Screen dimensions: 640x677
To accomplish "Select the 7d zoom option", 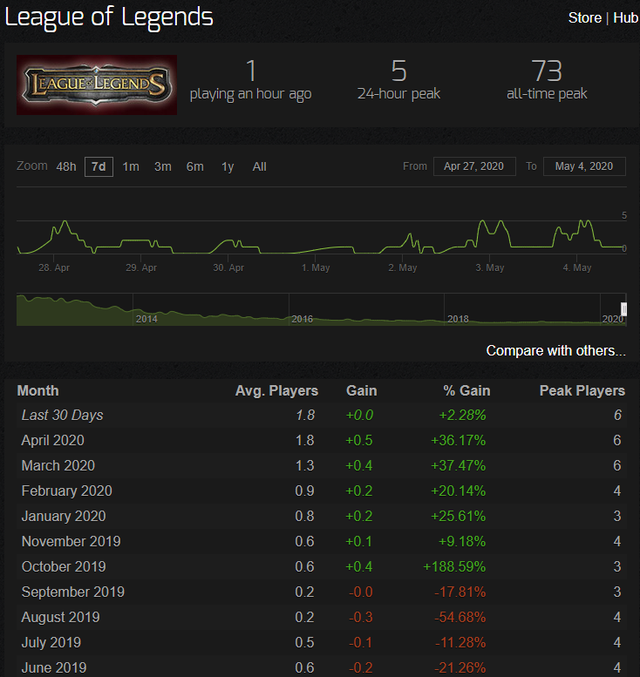I will click(98, 167).
